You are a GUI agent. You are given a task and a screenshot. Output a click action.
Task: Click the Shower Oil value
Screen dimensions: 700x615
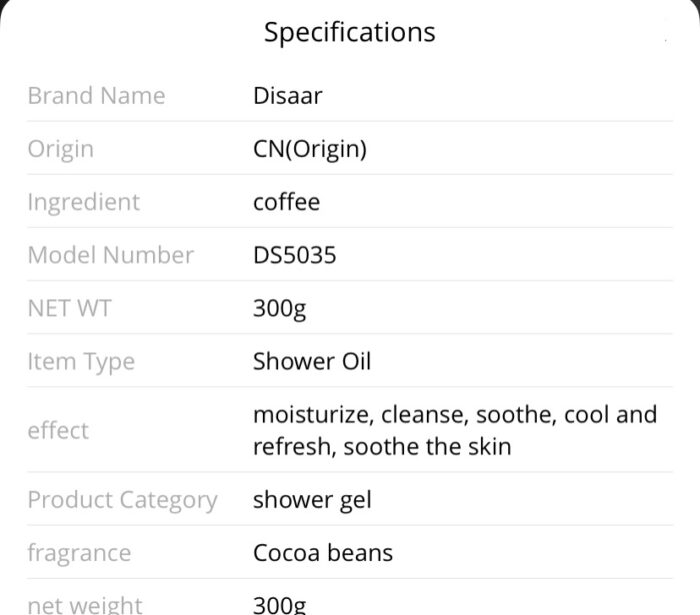click(312, 362)
